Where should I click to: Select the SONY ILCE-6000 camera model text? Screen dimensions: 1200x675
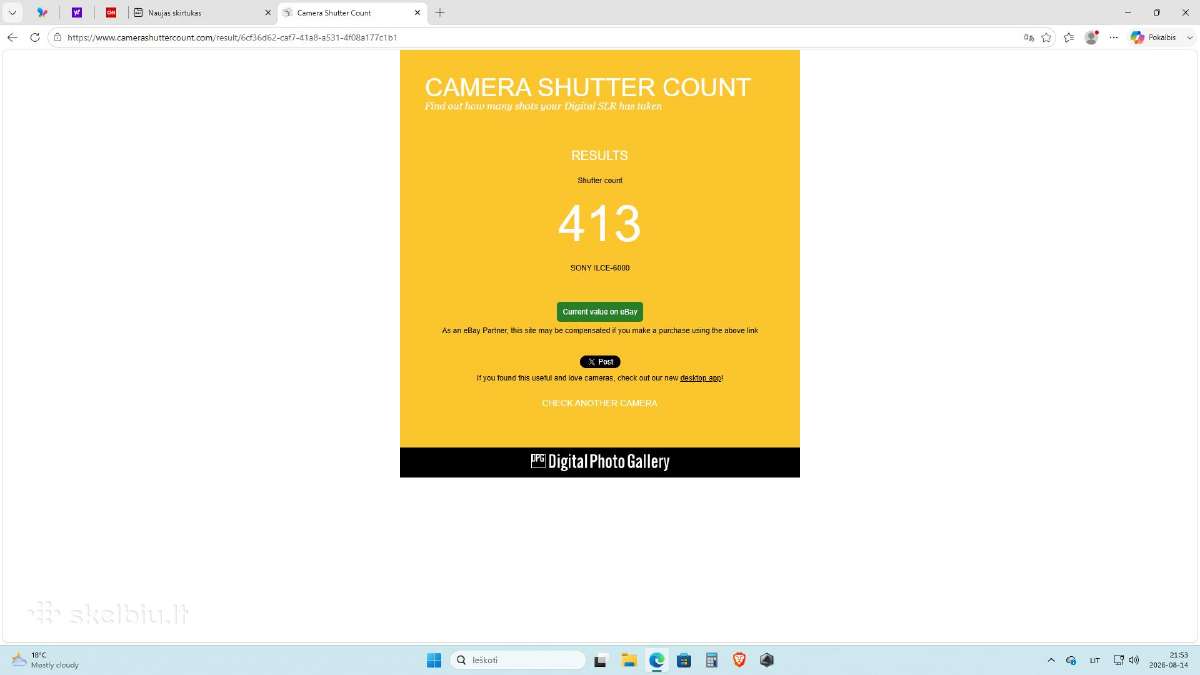point(600,268)
